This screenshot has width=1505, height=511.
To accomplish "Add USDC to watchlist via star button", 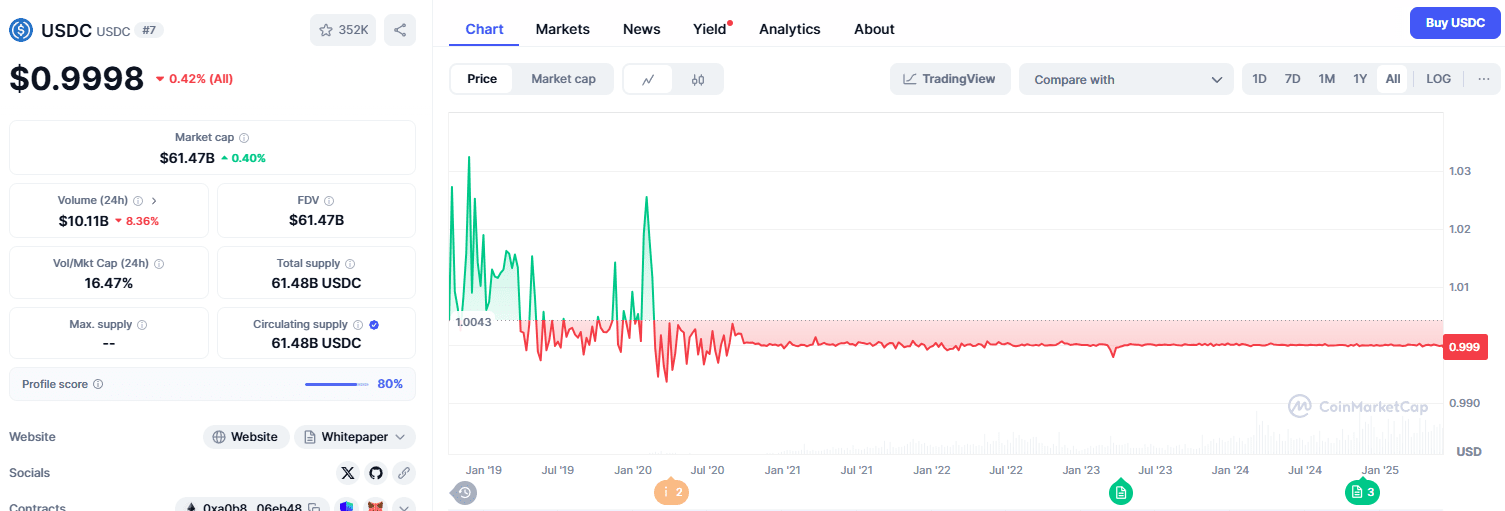I will click(x=343, y=30).
